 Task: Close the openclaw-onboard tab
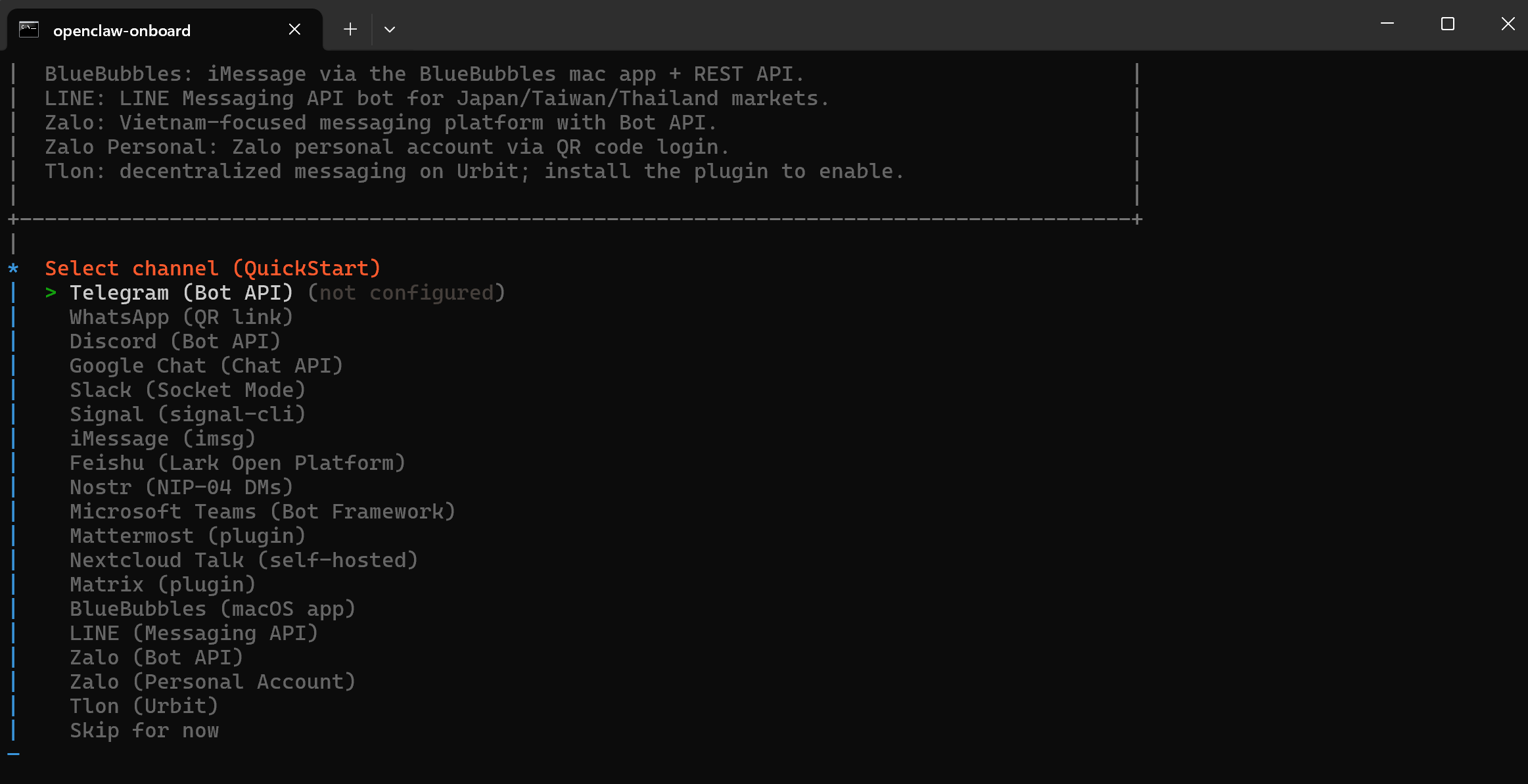point(294,30)
